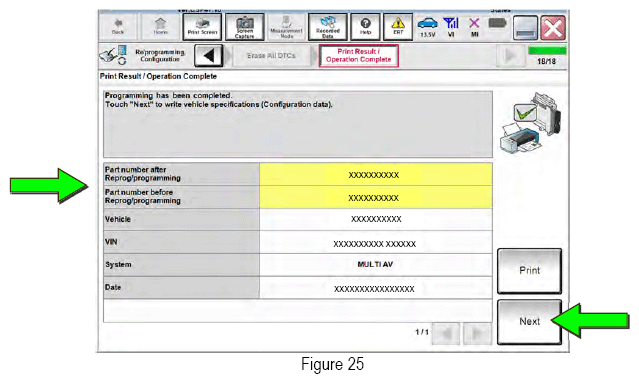The width and height of the screenshot is (639, 383).
Task: Go to Home via toolbar icon
Action: [160, 27]
